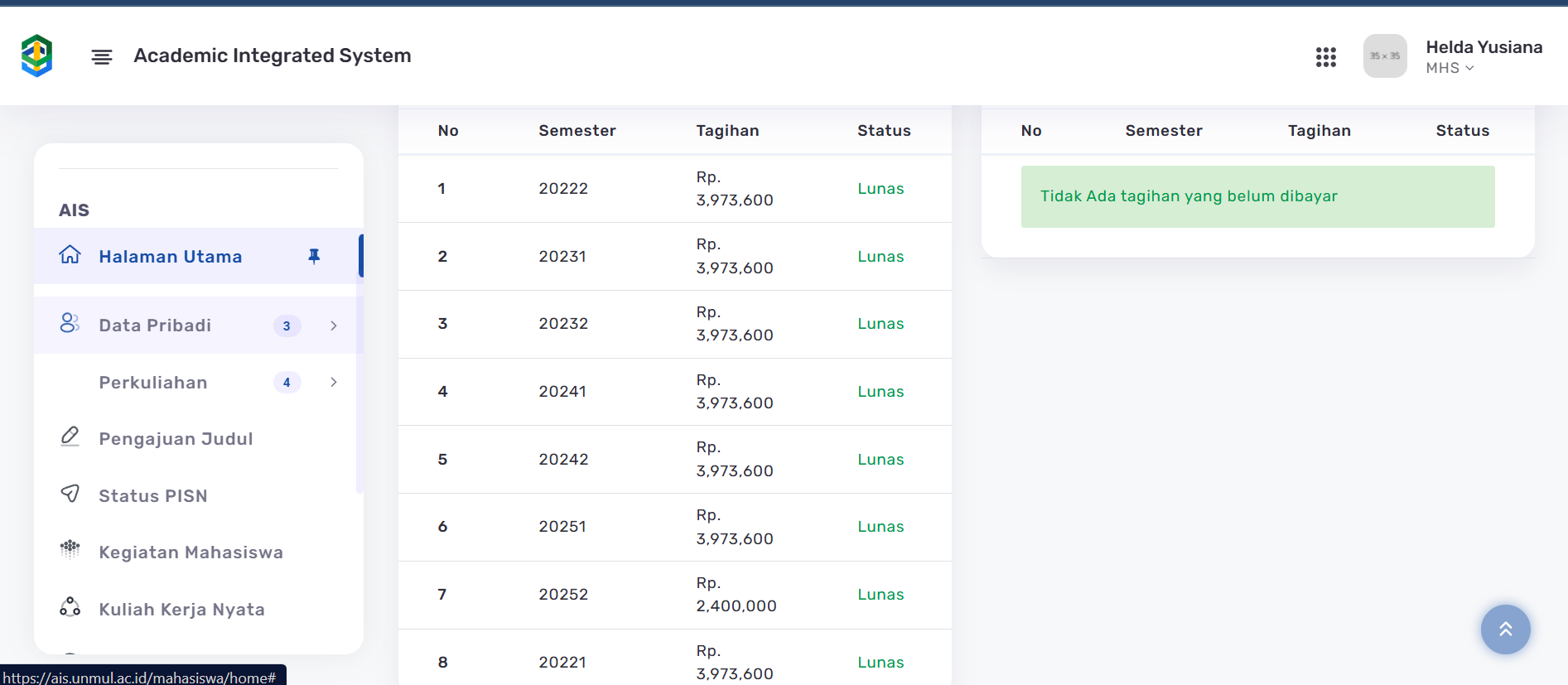This screenshot has width=1568, height=685.
Task: Click the university logo in header
Action: [36, 55]
